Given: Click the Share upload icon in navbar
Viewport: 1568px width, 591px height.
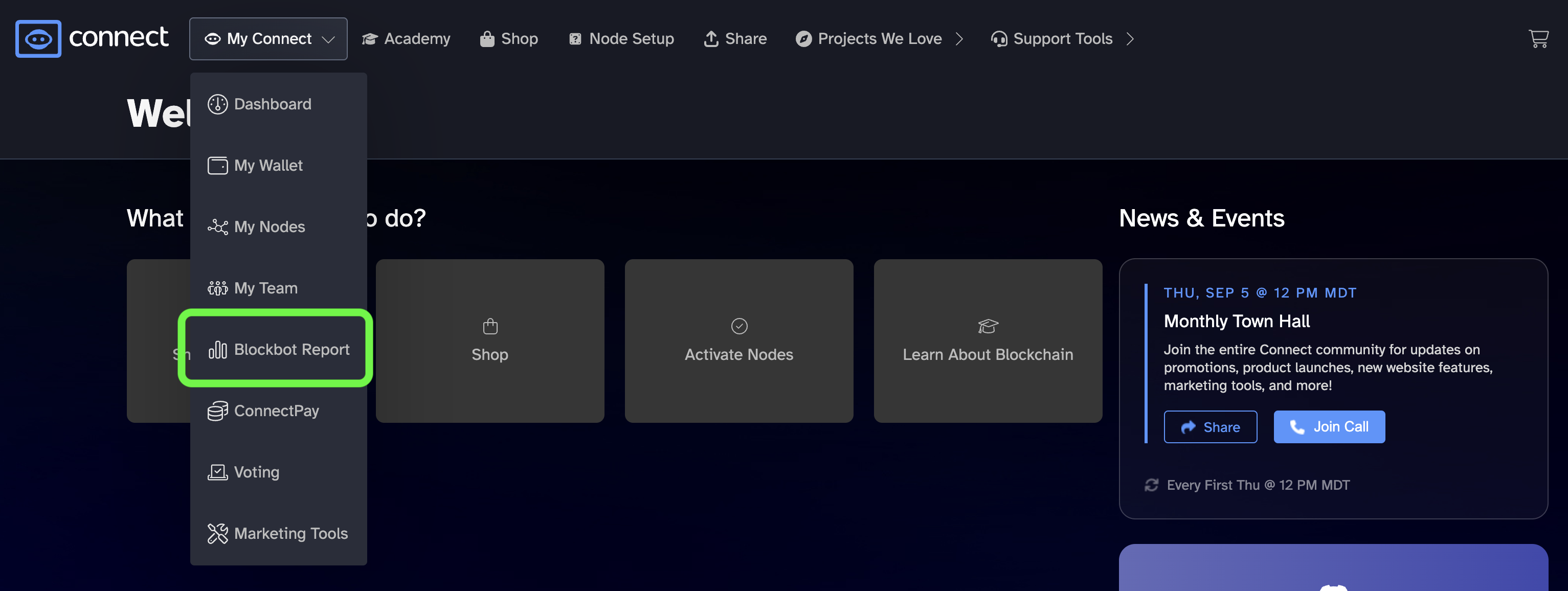Looking at the screenshot, I should tap(710, 38).
